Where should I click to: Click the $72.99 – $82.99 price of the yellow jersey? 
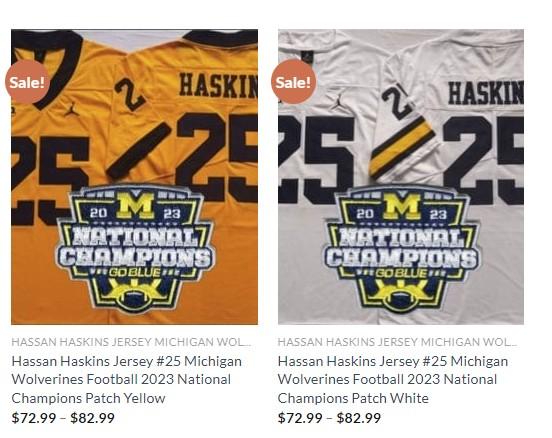[63, 418]
